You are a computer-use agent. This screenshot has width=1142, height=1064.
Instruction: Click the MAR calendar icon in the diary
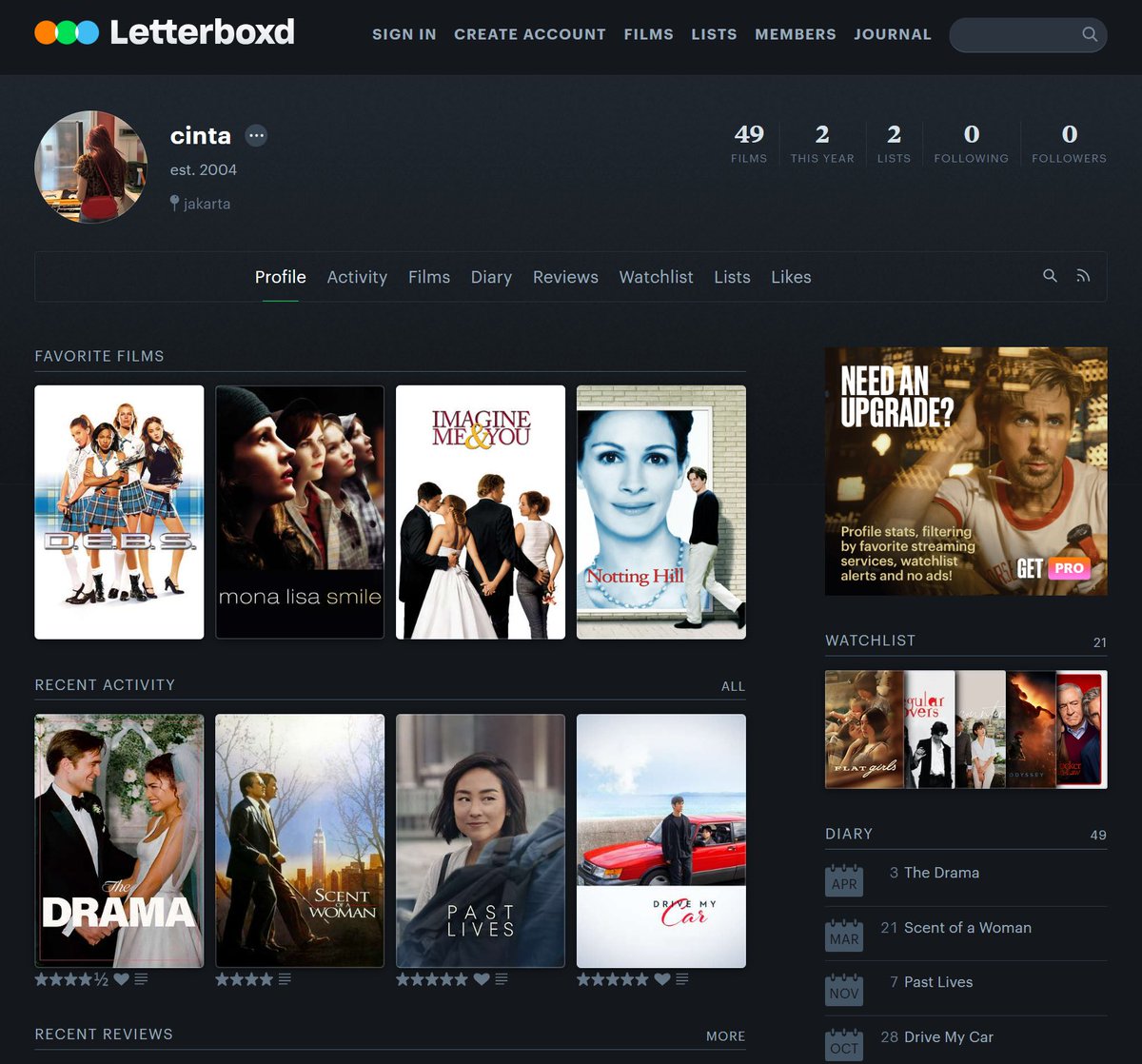tap(844, 935)
